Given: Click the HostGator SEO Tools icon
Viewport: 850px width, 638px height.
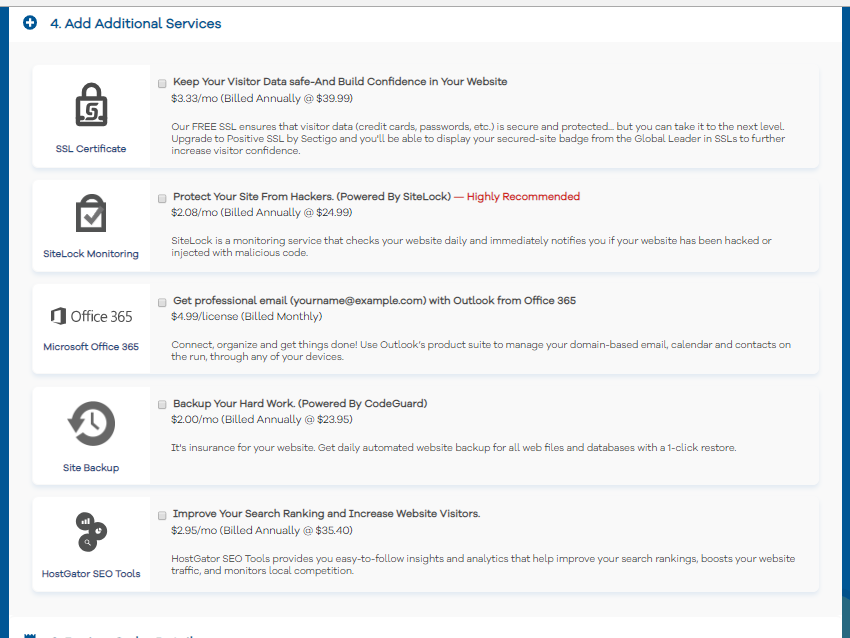Looking at the screenshot, I should tap(91, 532).
